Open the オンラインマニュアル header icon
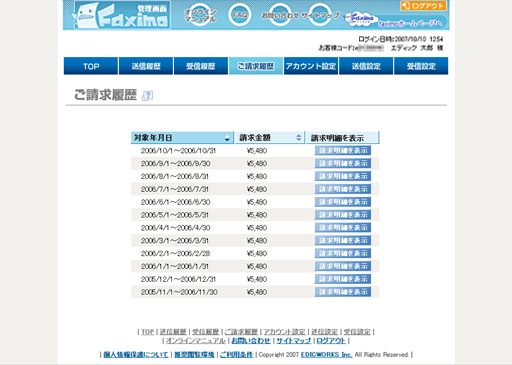This screenshot has height=365, width=512. point(200,15)
